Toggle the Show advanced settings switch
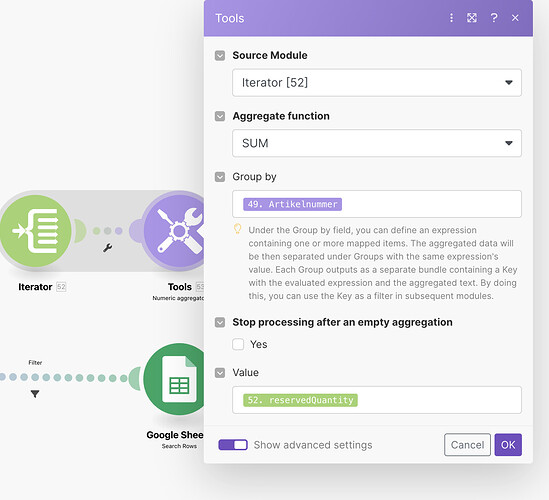This screenshot has height=500, width=549. [233, 445]
